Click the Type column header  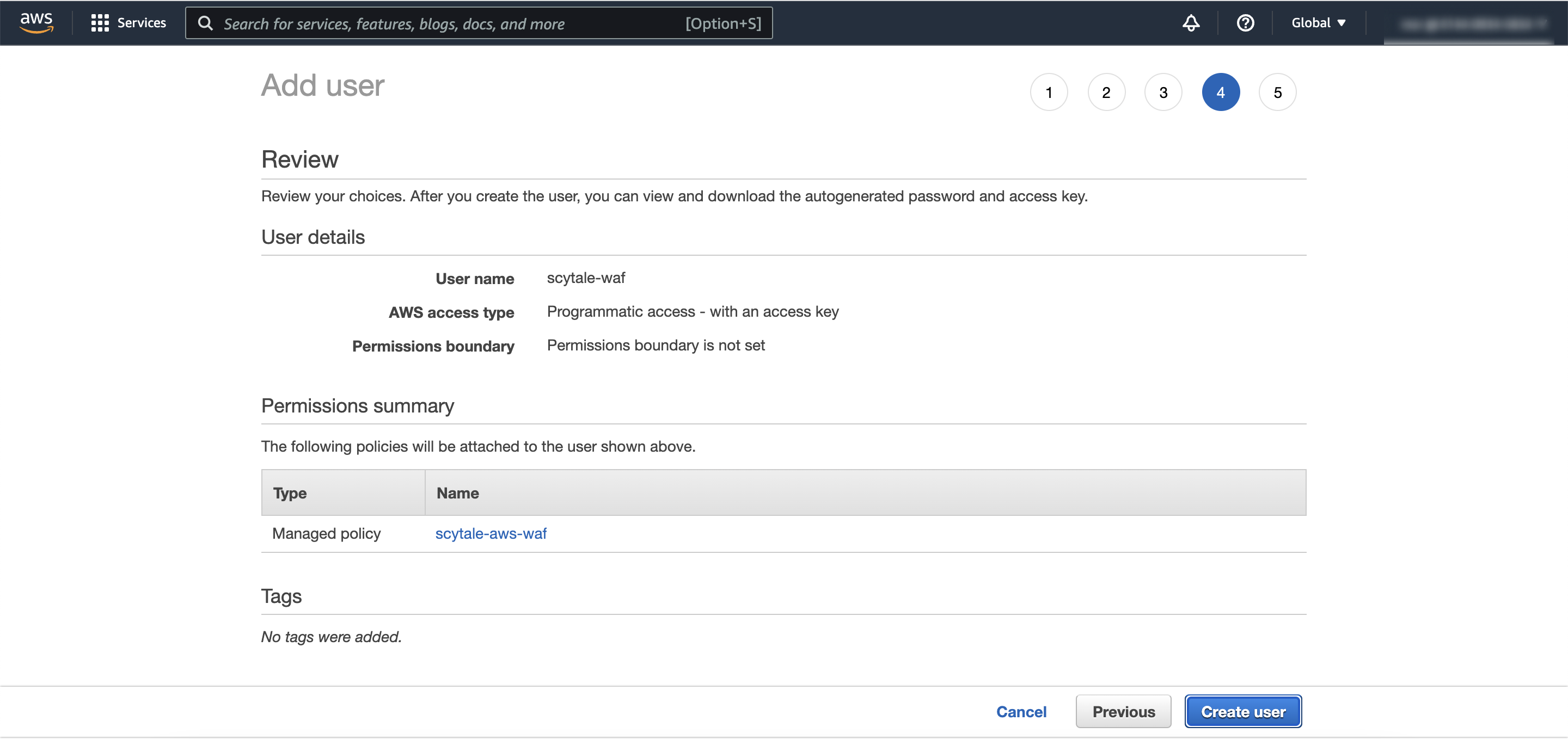point(342,492)
